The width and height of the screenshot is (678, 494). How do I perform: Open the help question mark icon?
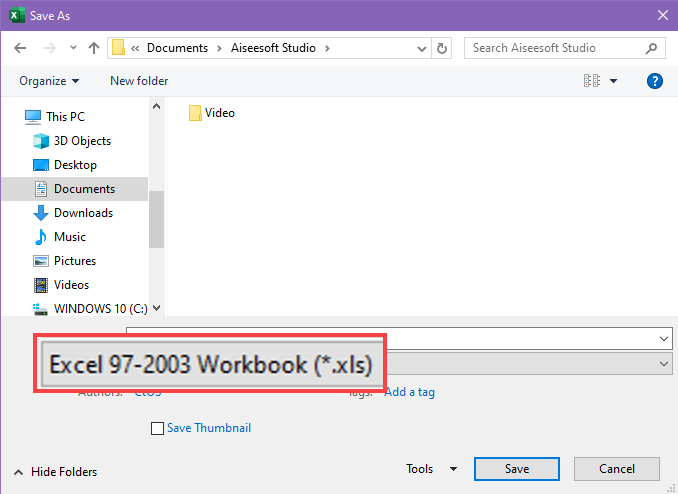click(655, 81)
